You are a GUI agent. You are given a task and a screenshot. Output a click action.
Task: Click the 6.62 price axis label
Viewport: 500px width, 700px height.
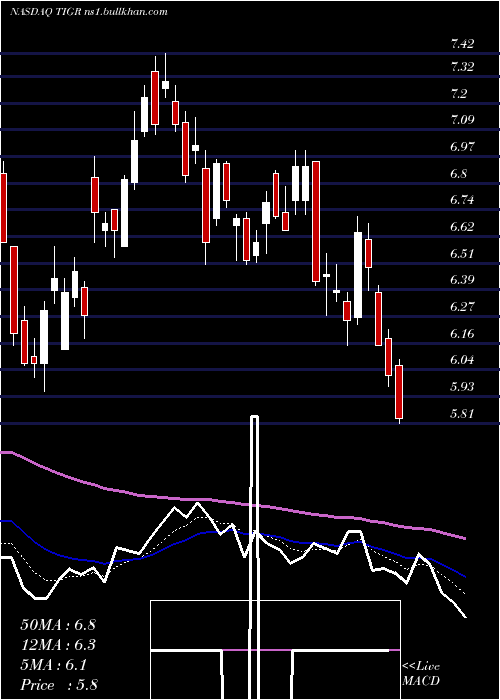coord(462,226)
